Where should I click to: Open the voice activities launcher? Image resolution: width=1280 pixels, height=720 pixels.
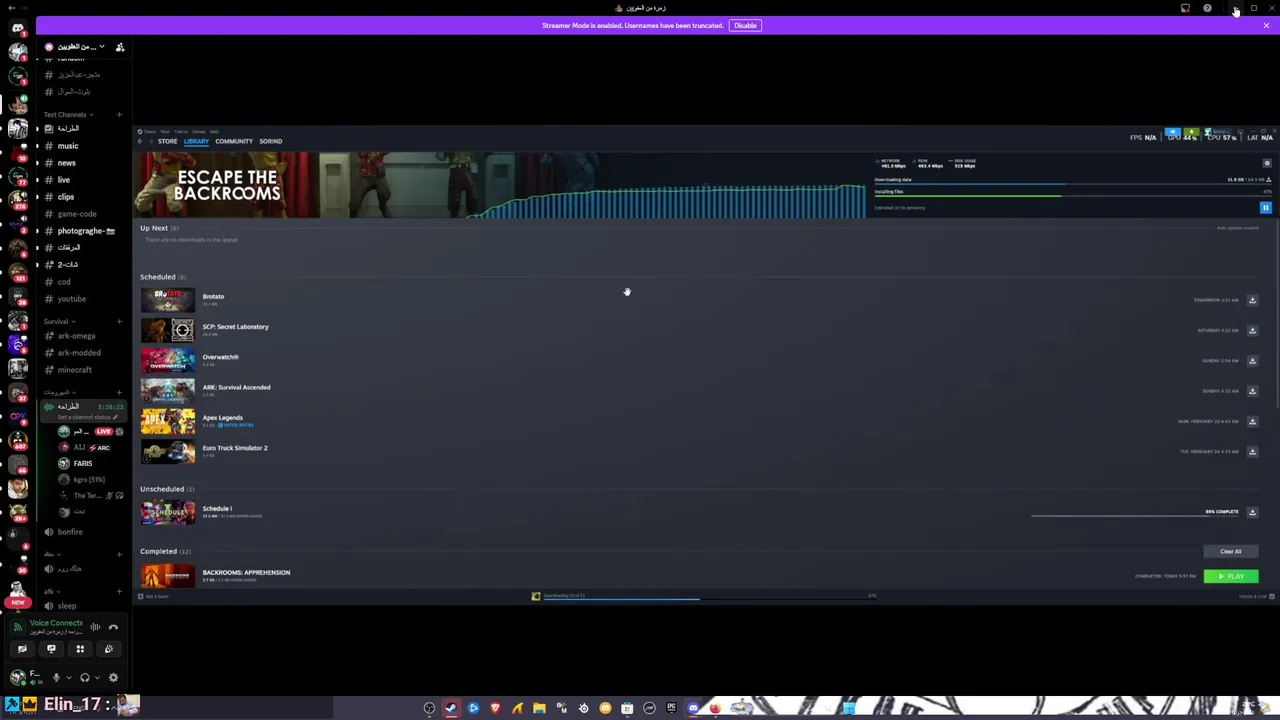pos(80,649)
